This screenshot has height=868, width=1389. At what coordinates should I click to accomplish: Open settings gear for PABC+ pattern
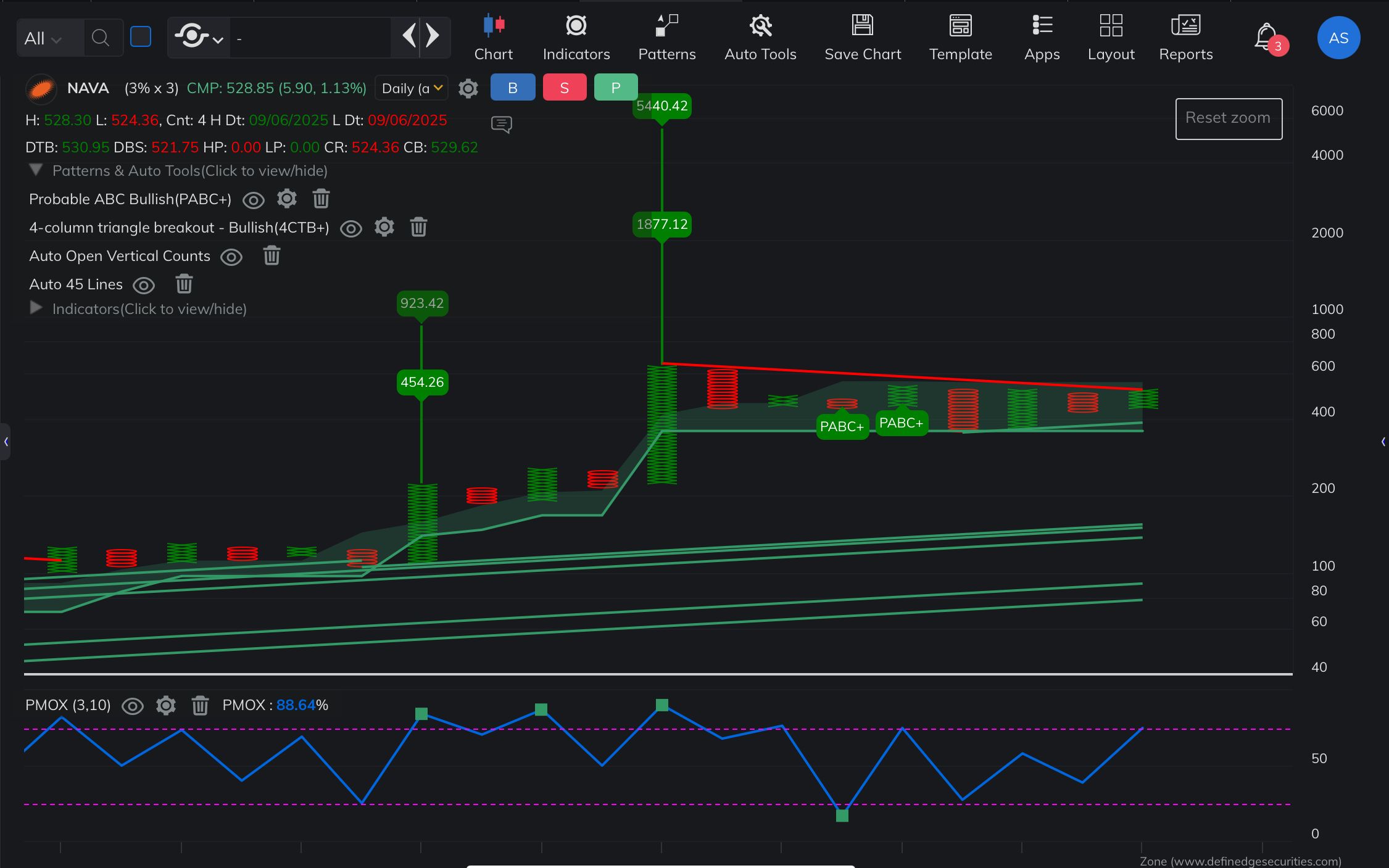pyautogui.click(x=287, y=199)
